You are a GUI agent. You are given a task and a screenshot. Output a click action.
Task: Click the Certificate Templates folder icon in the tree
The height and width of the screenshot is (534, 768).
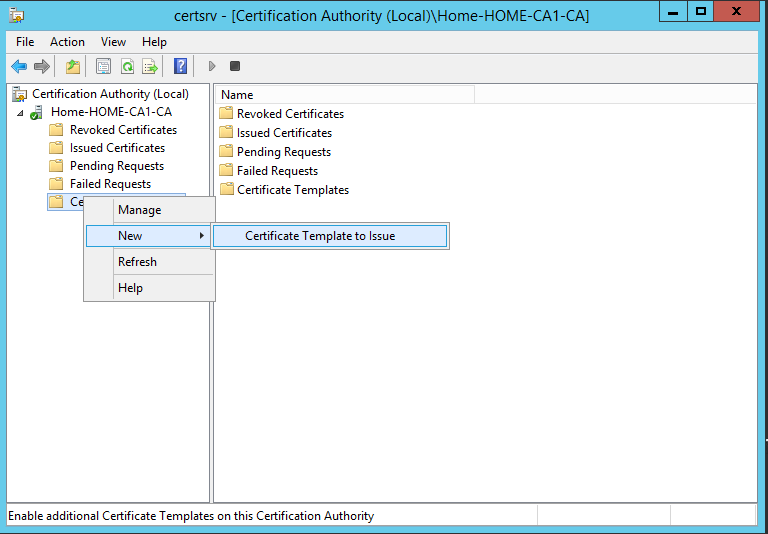pyautogui.click(x=56, y=202)
